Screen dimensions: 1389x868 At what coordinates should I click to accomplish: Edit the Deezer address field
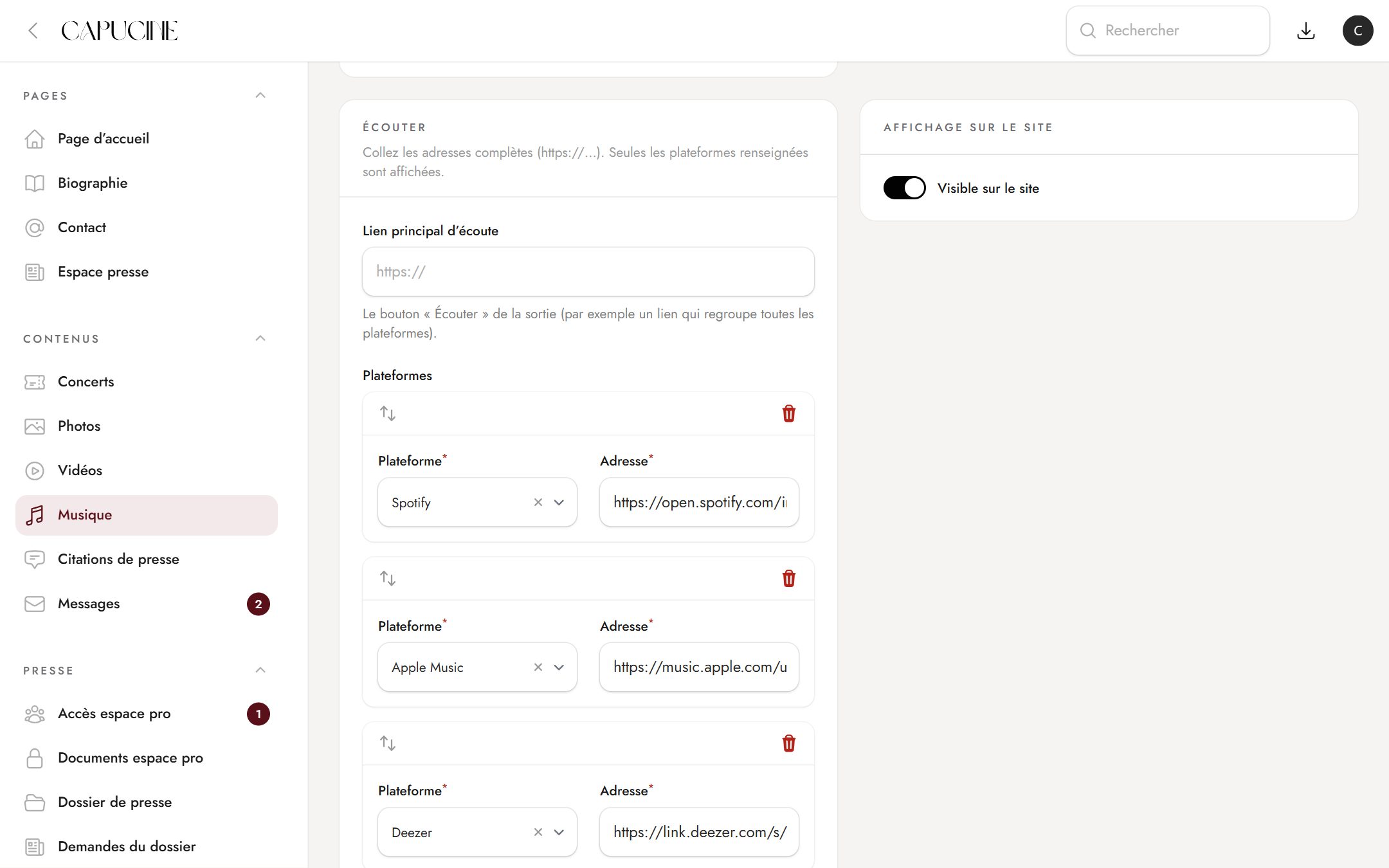tap(699, 832)
